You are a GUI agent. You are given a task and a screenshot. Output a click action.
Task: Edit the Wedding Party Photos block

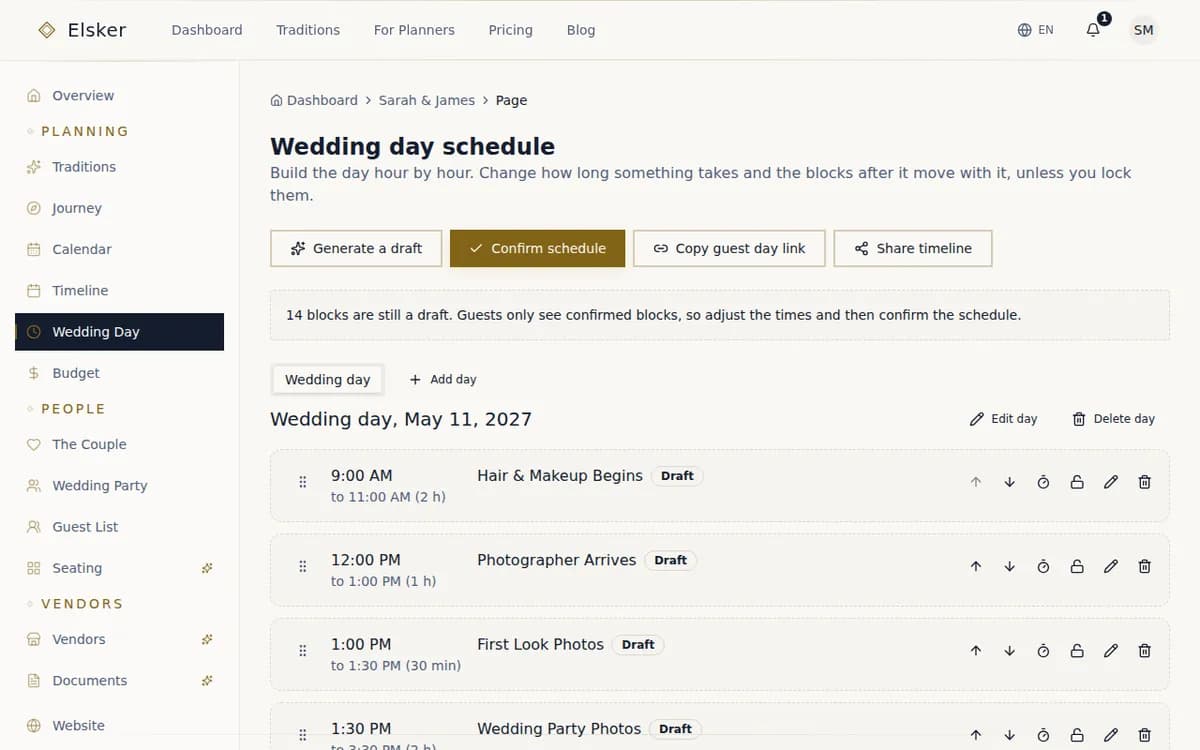1111,735
